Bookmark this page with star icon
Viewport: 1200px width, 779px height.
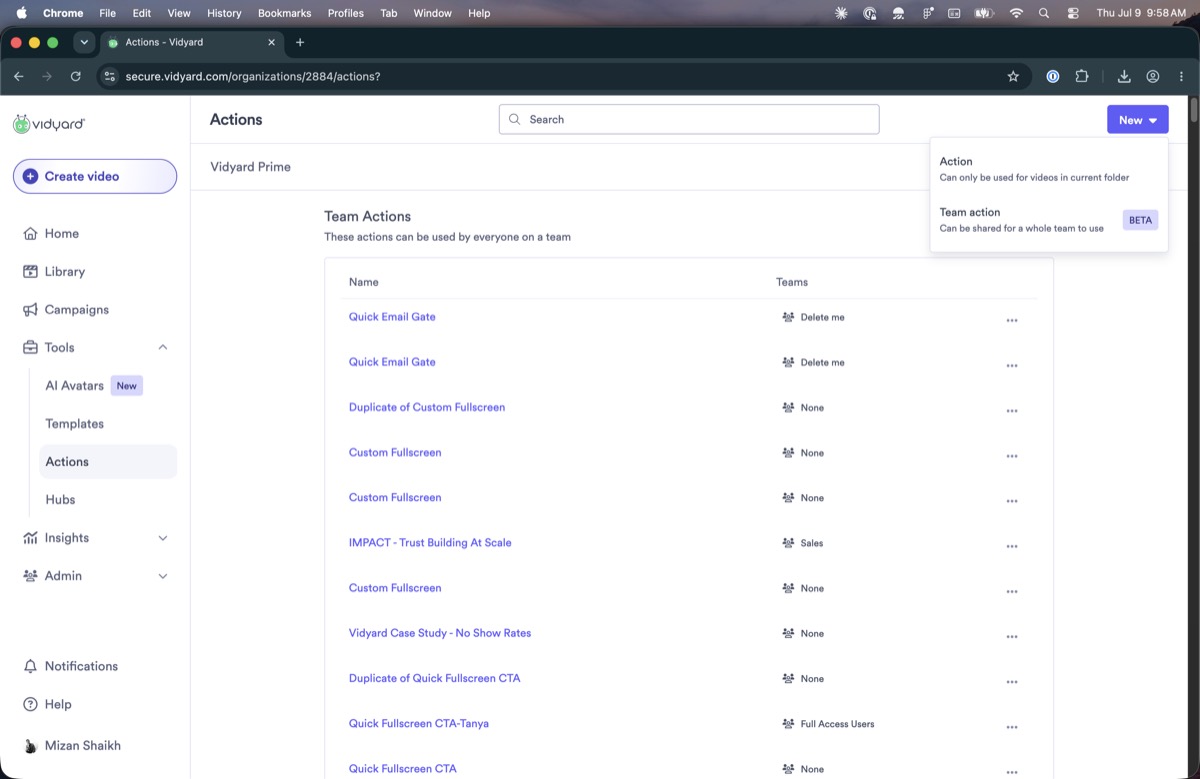point(1013,76)
